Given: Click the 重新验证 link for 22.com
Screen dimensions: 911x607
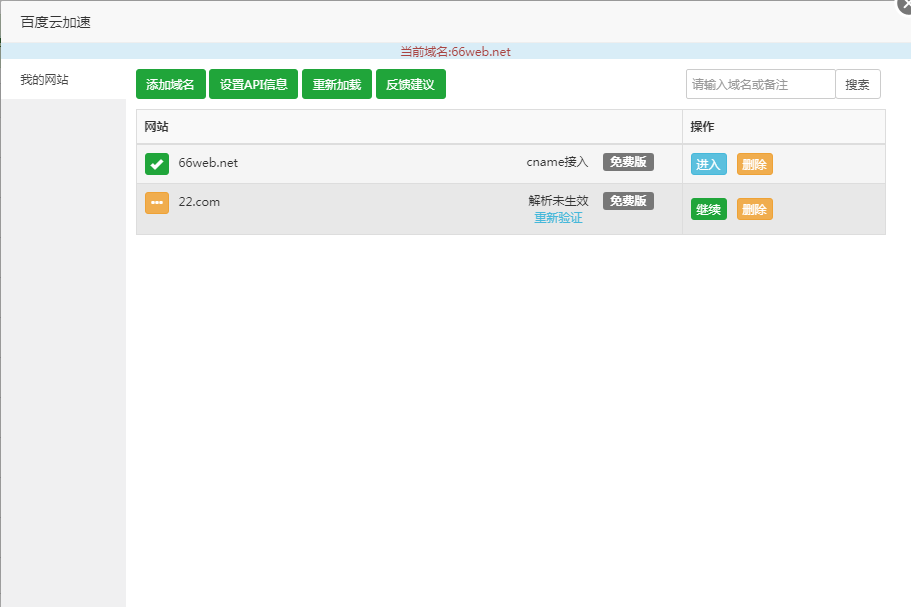Looking at the screenshot, I should 558,218.
